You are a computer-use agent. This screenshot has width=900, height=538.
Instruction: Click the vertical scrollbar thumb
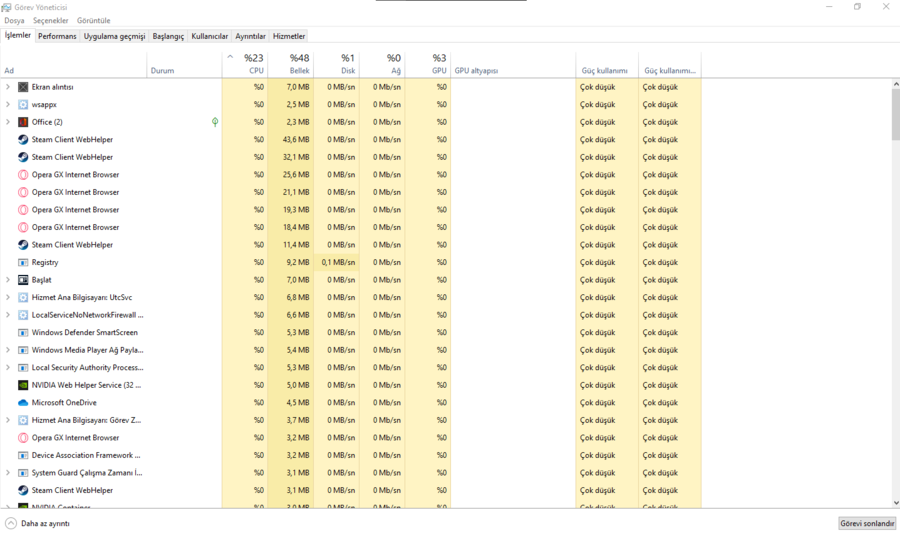coord(895,114)
